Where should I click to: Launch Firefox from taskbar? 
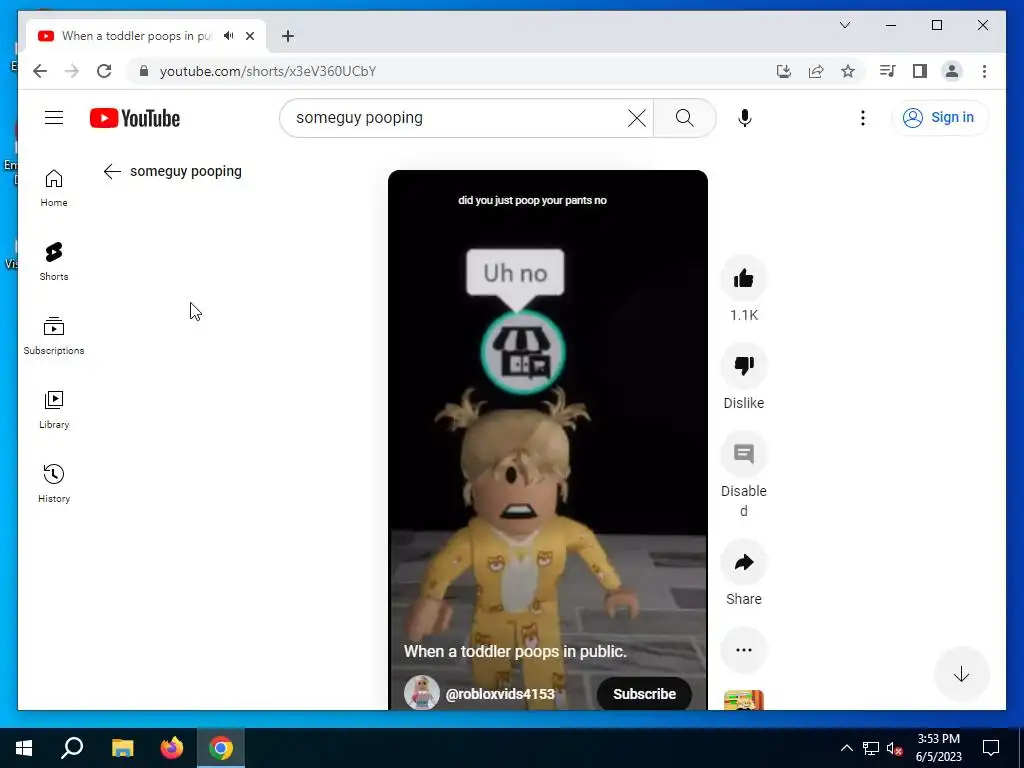pos(172,748)
